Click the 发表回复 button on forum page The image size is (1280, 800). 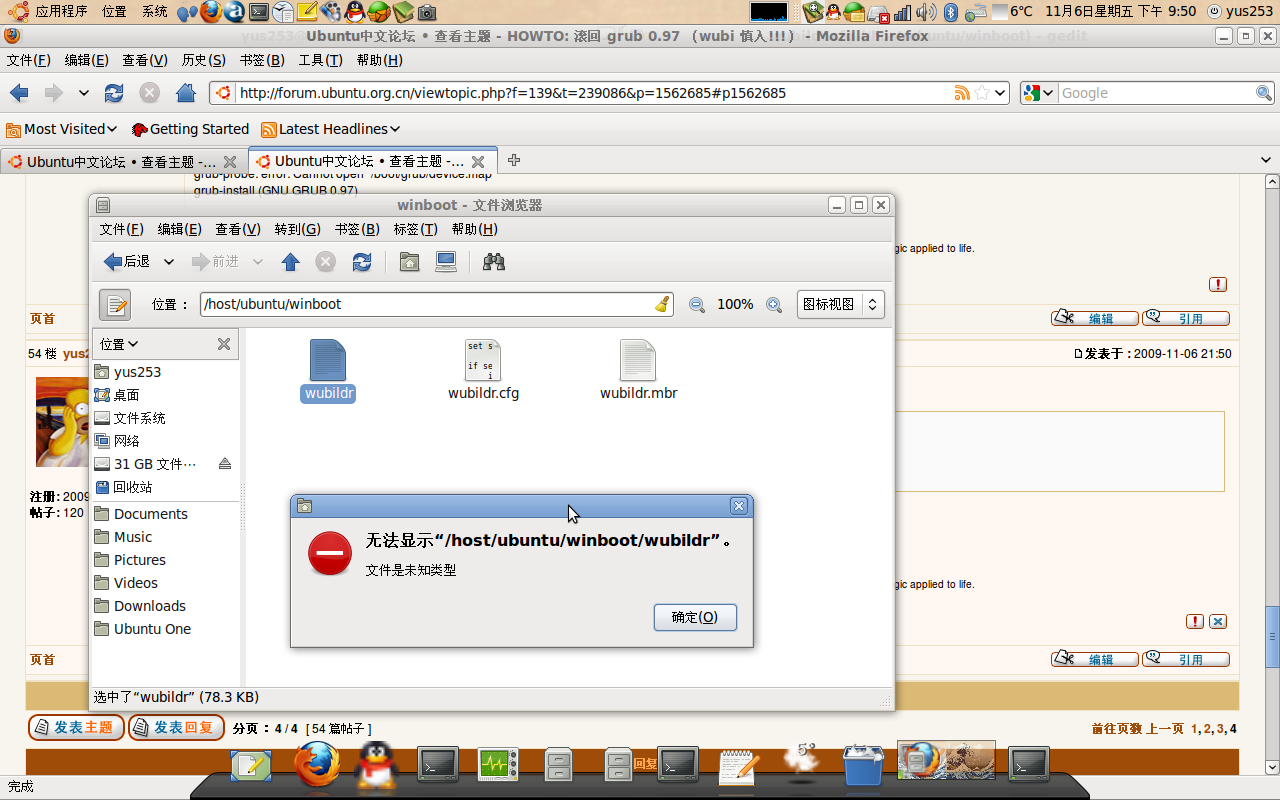point(176,728)
